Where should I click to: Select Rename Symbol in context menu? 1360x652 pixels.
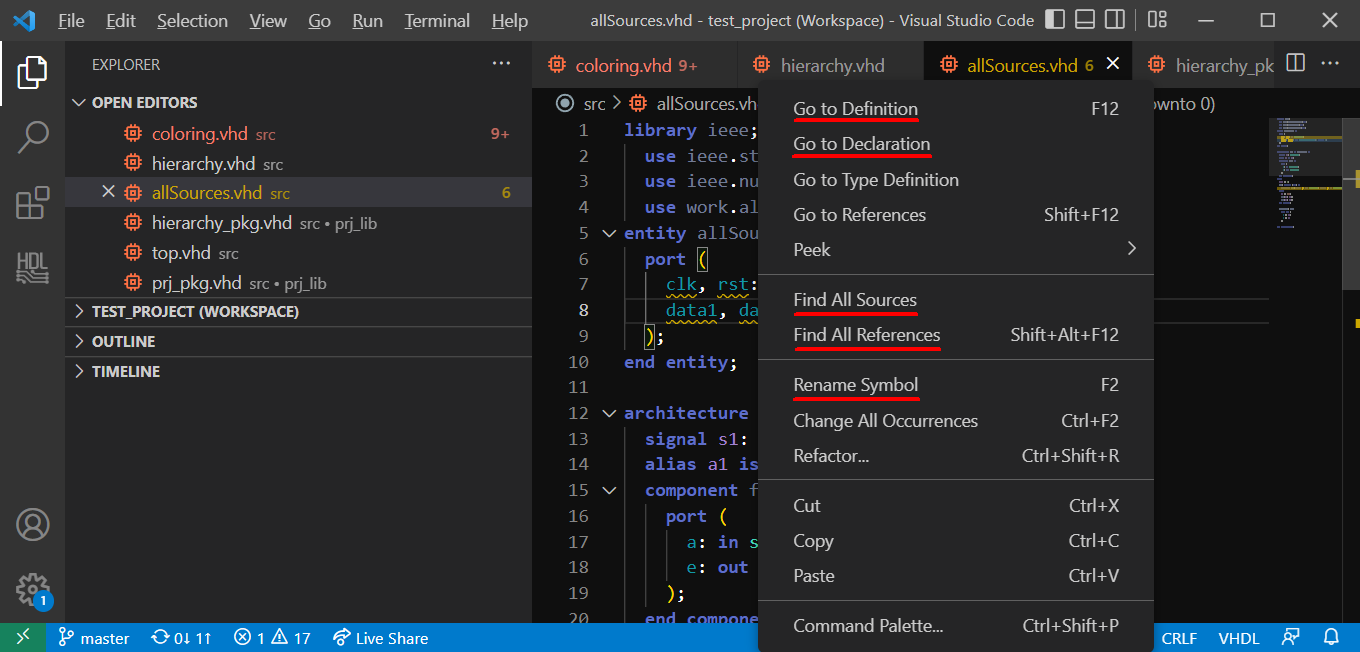pyautogui.click(x=956, y=385)
